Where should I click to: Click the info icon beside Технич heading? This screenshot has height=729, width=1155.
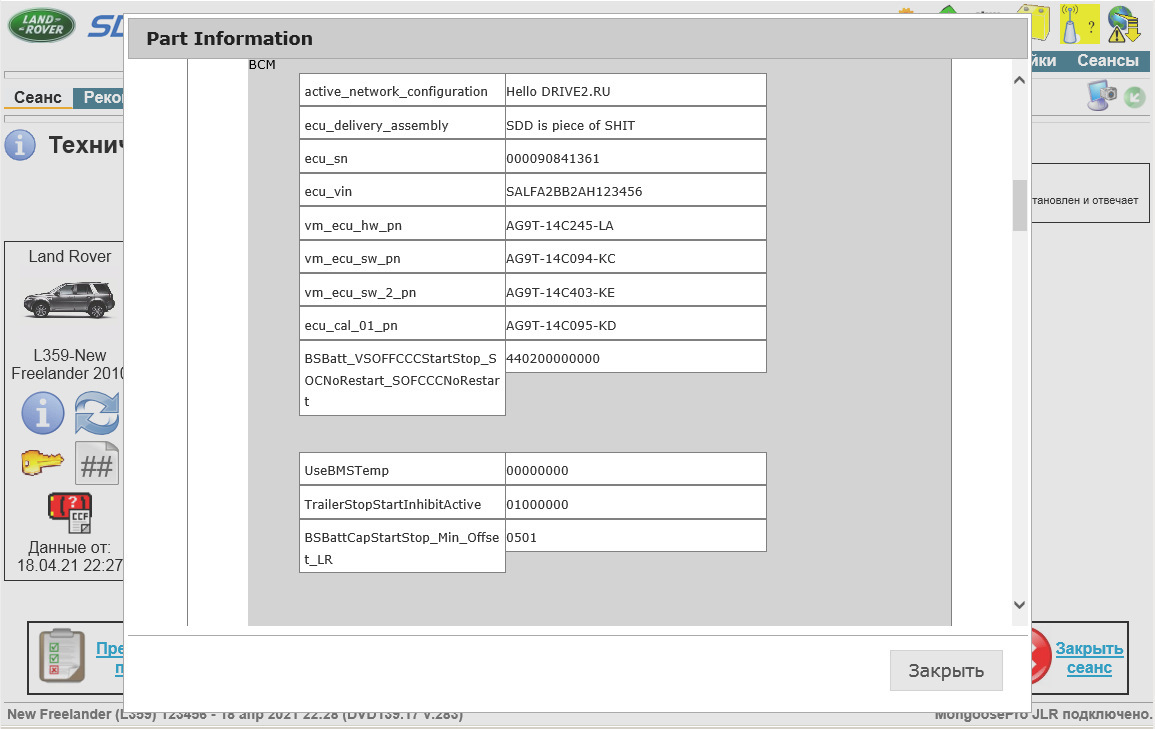tap(20, 145)
